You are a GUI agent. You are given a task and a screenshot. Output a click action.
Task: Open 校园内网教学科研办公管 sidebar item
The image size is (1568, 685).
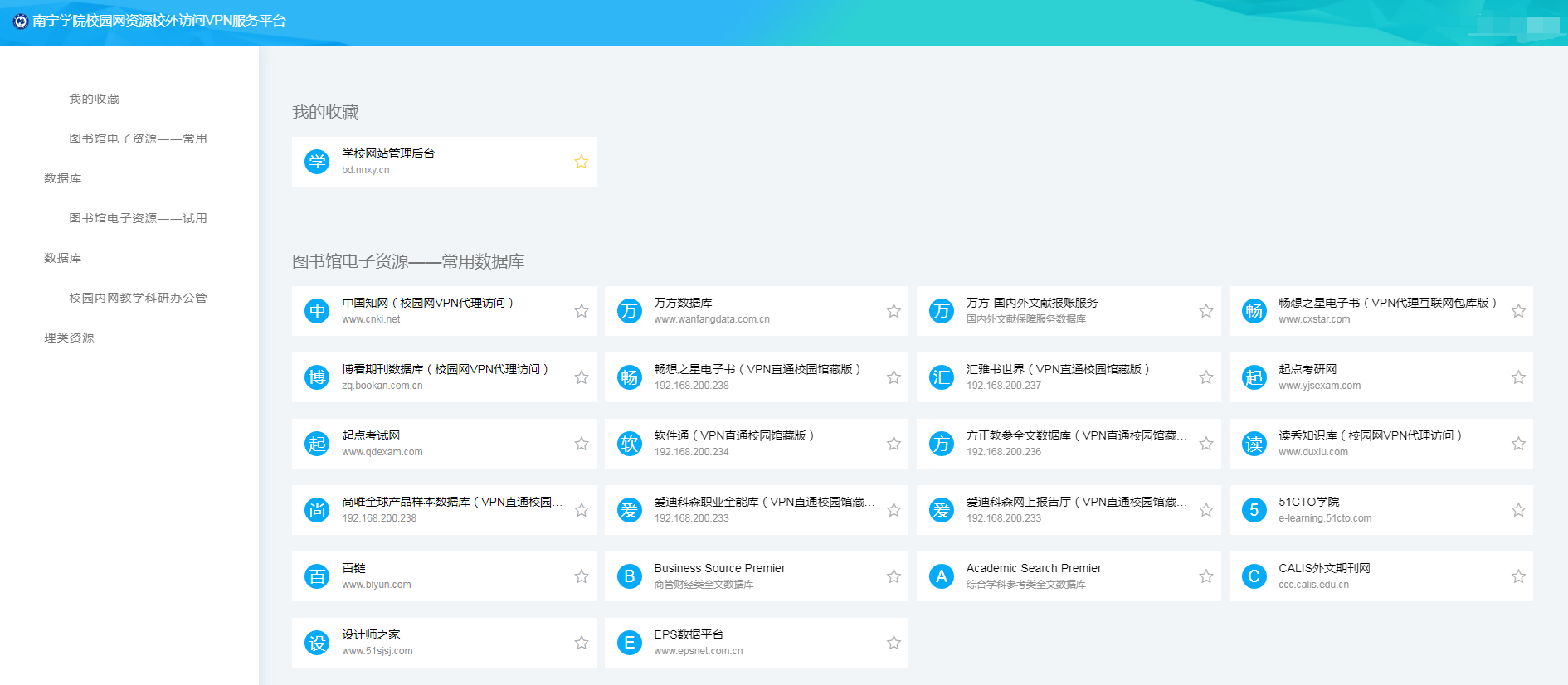(x=138, y=298)
